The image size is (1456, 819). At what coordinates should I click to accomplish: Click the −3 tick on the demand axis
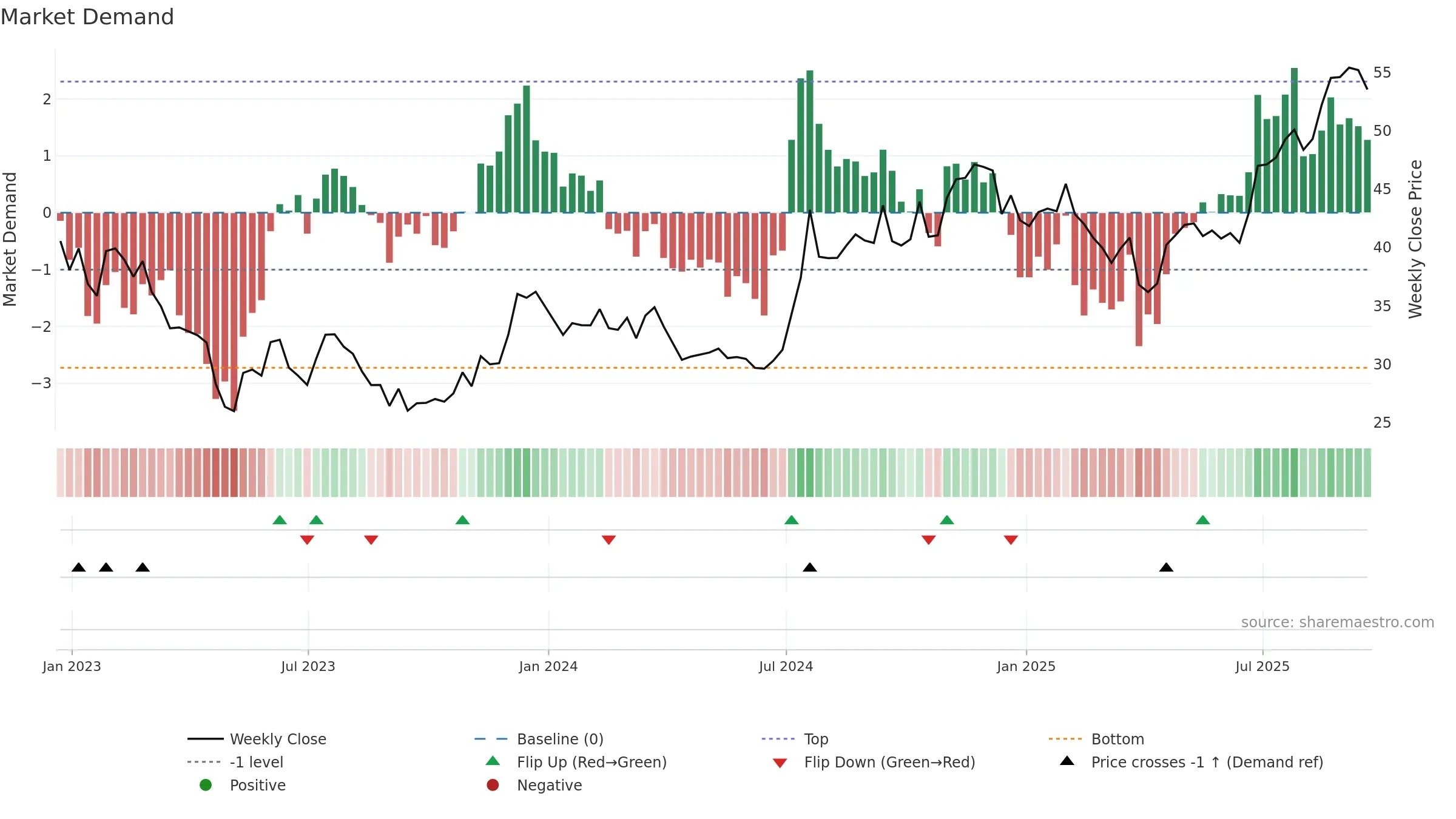pos(42,383)
